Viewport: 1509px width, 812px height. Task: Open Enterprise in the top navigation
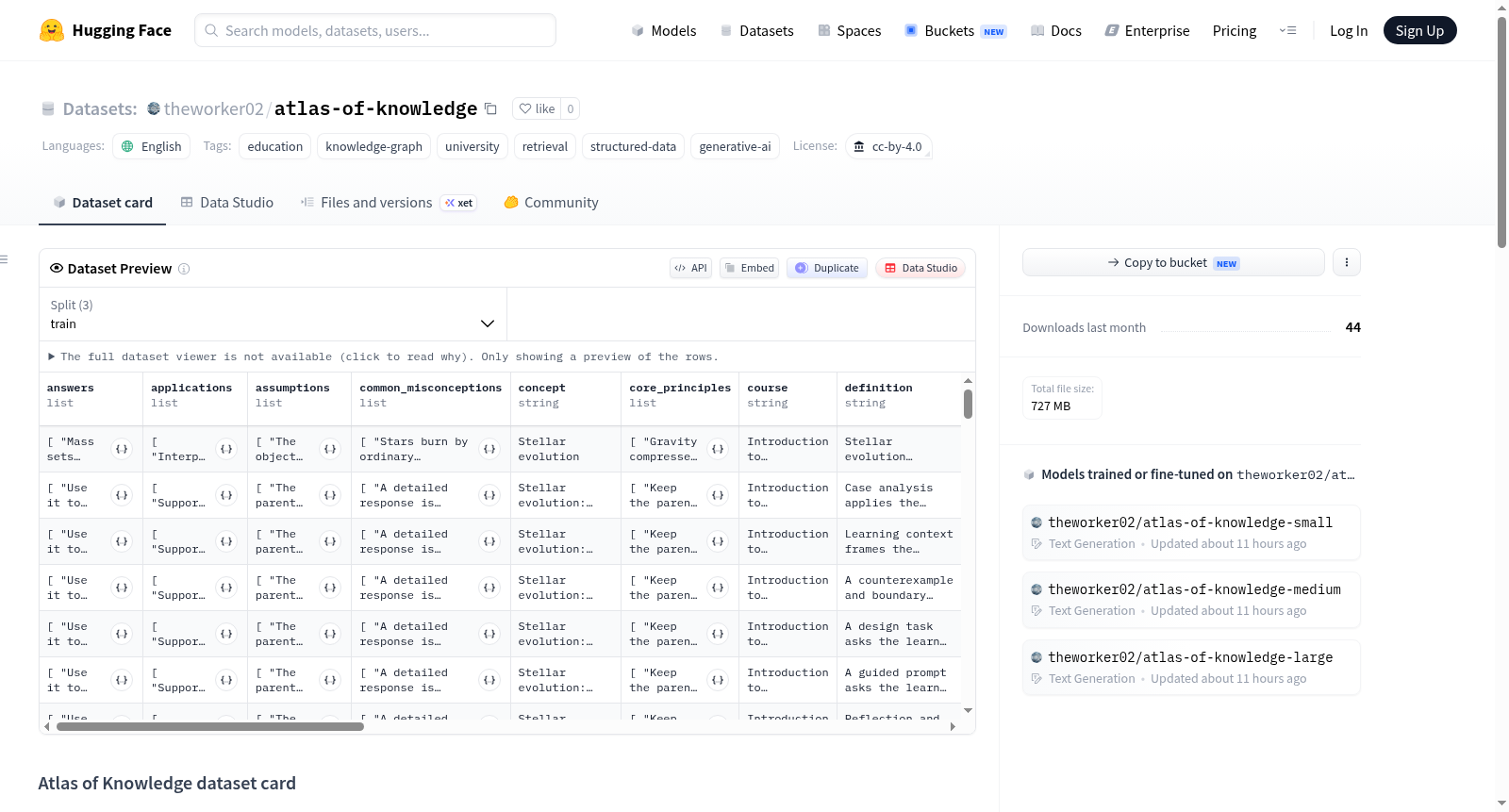coord(1147,31)
